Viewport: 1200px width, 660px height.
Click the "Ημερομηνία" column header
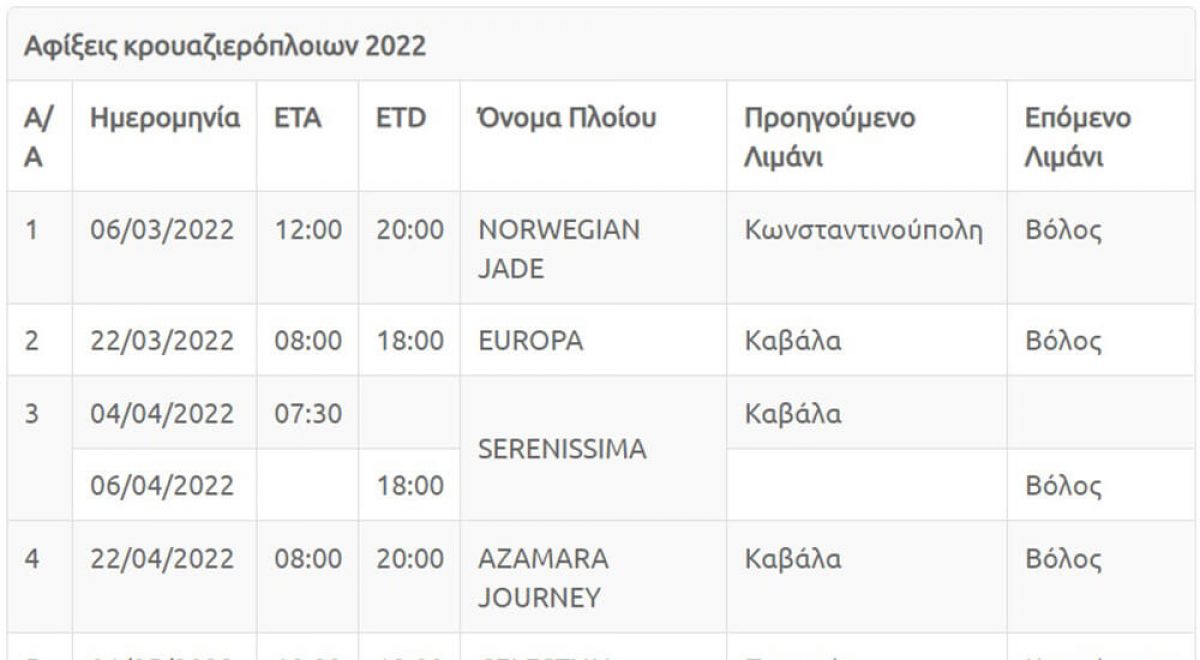(166, 118)
